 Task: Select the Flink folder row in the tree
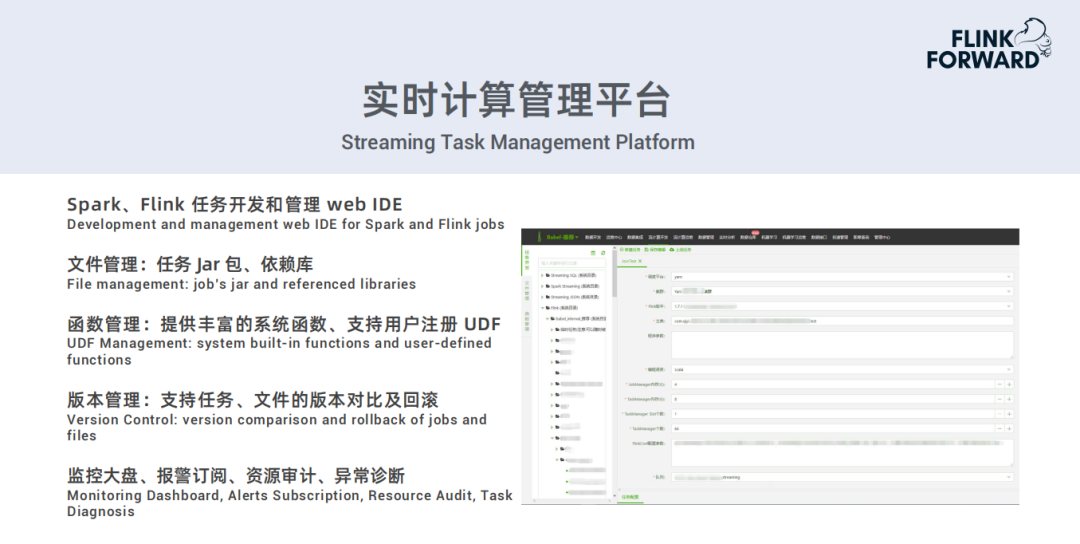562,308
